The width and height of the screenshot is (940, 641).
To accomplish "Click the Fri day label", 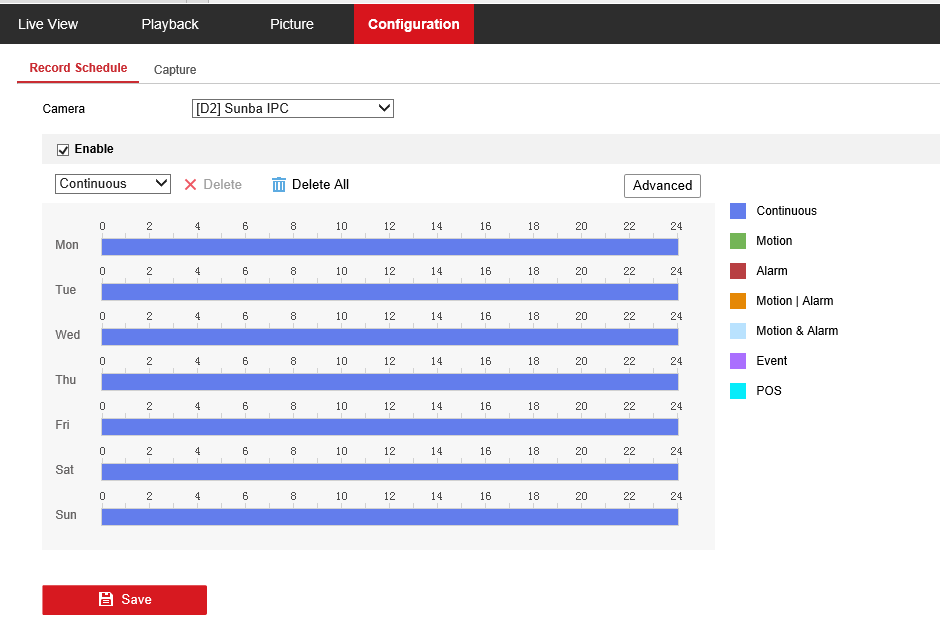I will click(x=62, y=425).
